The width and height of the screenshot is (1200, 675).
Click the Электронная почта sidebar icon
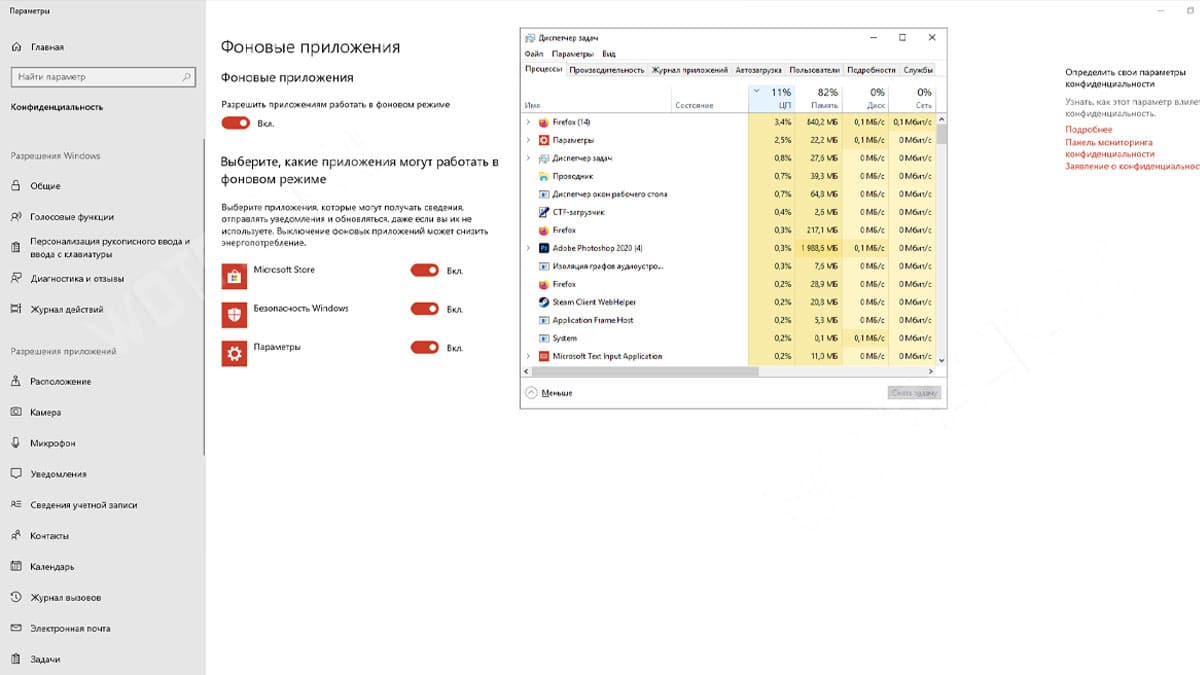coord(16,629)
